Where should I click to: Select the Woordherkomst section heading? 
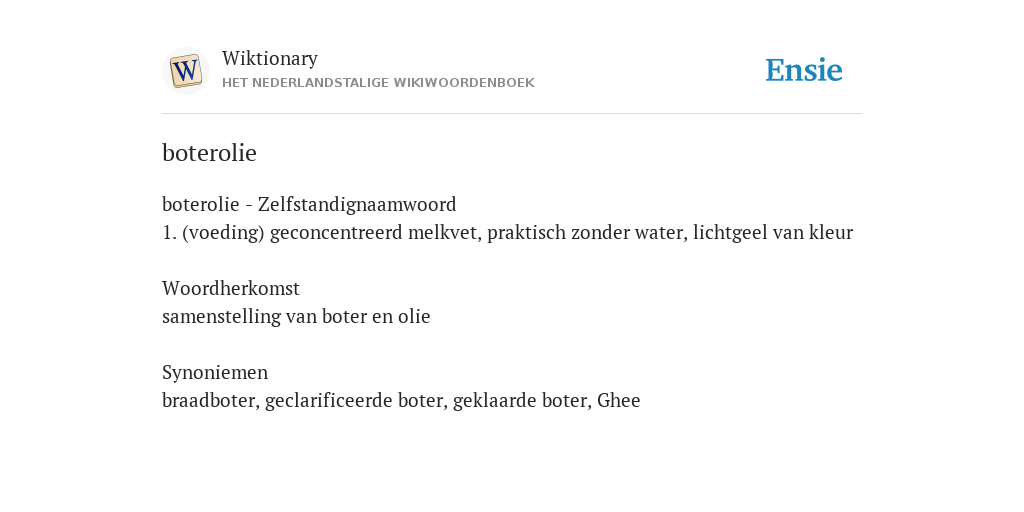click(231, 288)
